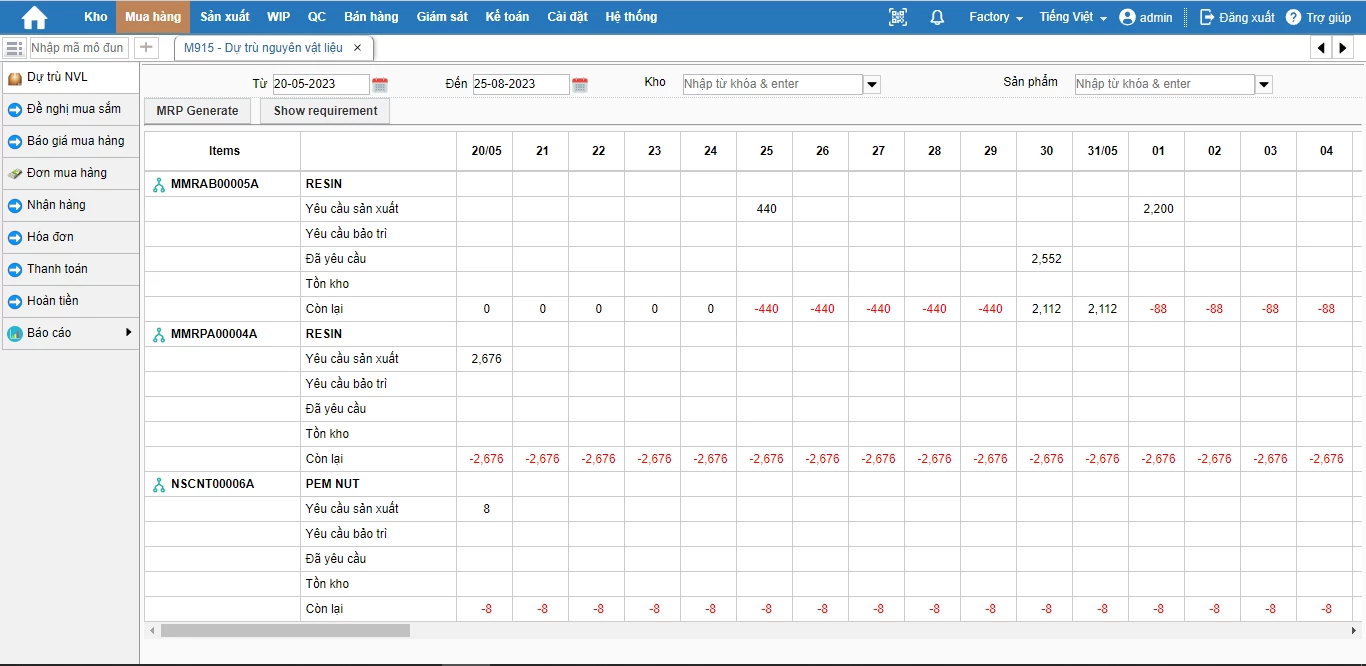Viewport: 1366px width, 666px height.
Task: Click the plus add module button
Action: click(x=146, y=47)
